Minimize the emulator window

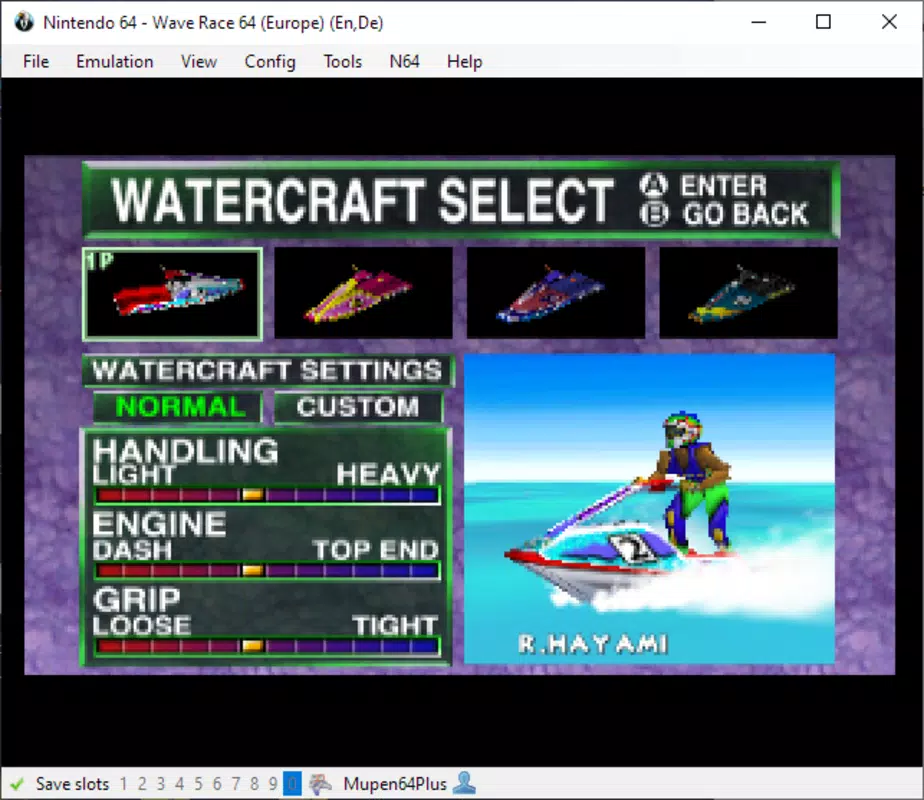pos(759,22)
